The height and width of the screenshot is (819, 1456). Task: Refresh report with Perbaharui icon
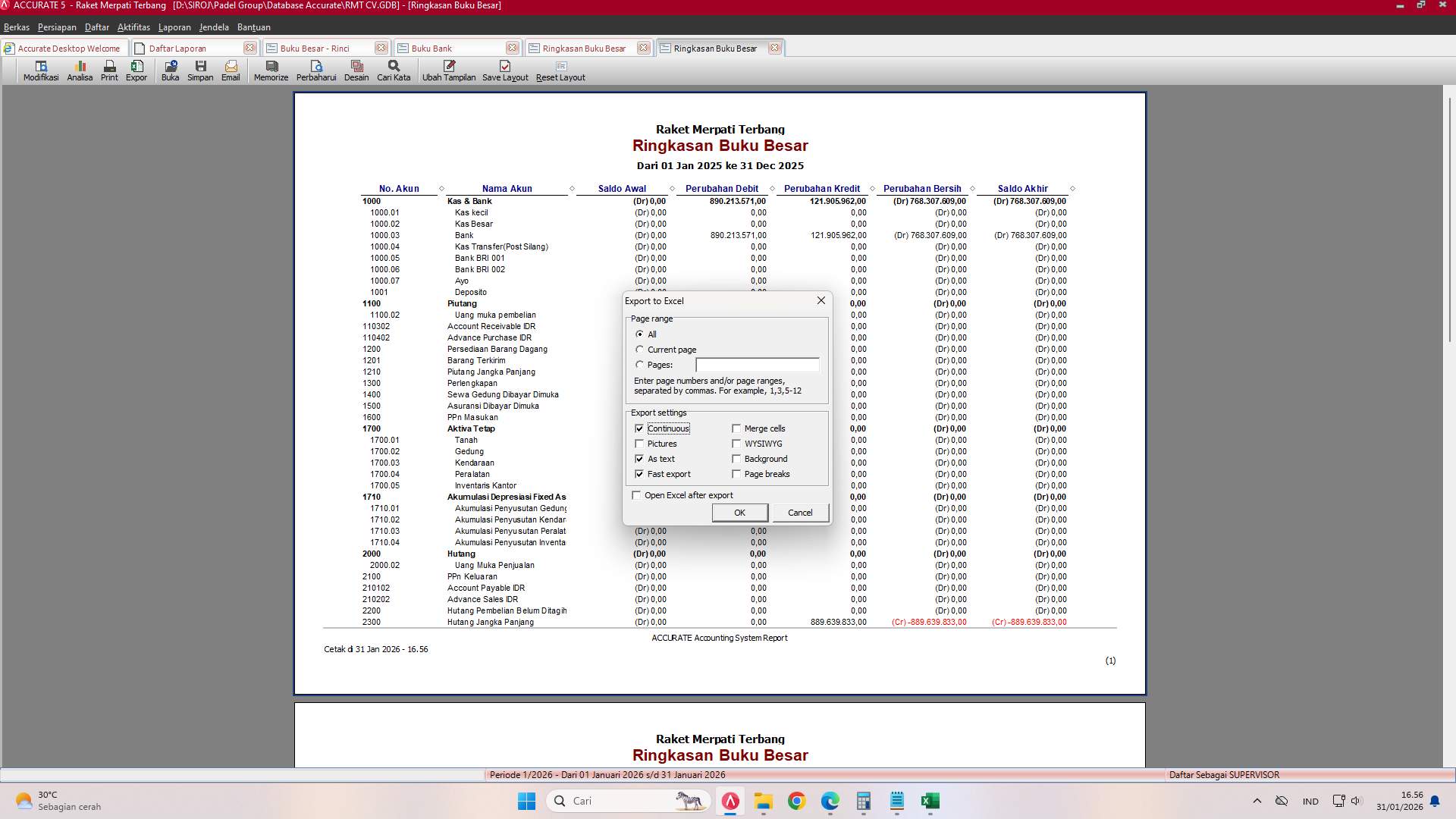pos(317,71)
